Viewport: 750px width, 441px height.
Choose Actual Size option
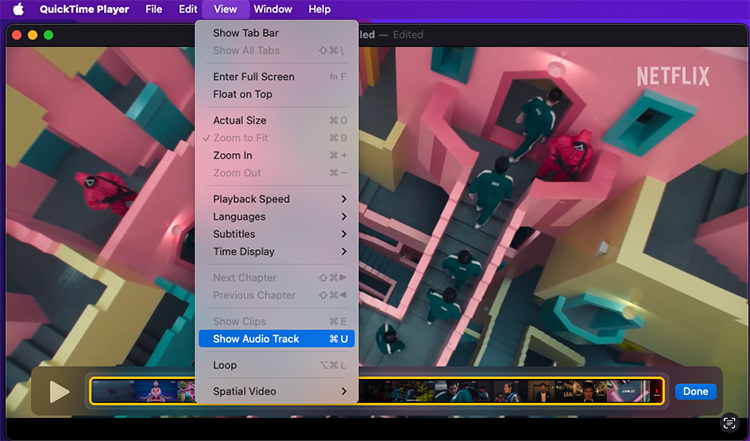click(276, 120)
